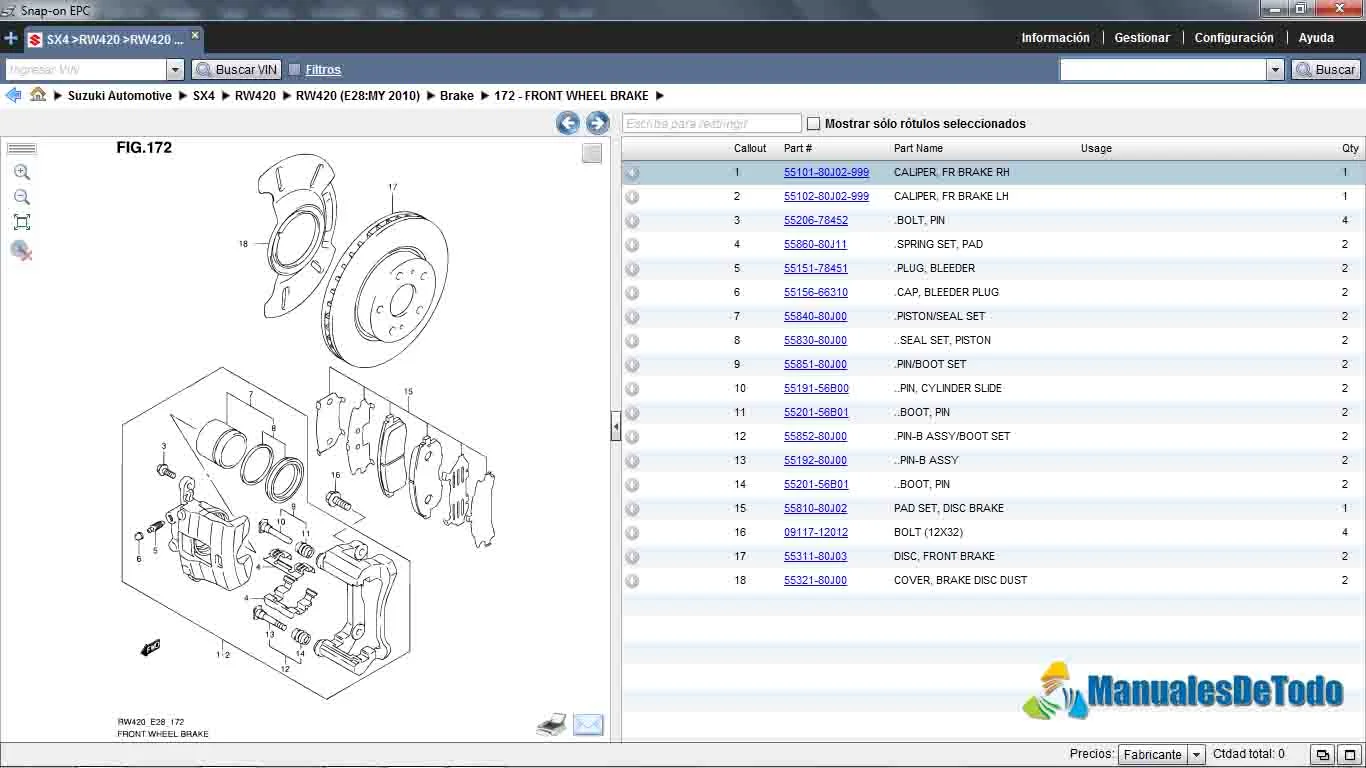
Task: Click the label filter text field
Action: 711,124
